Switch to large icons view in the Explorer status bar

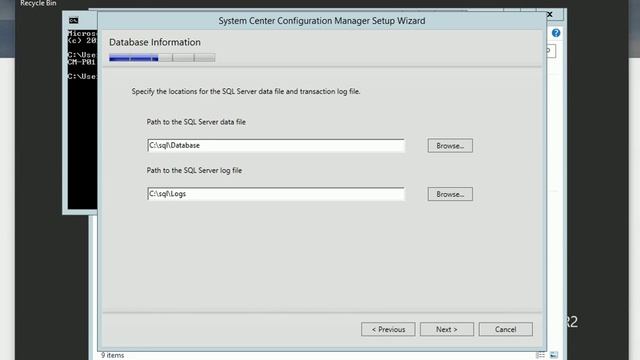pos(553,356)
